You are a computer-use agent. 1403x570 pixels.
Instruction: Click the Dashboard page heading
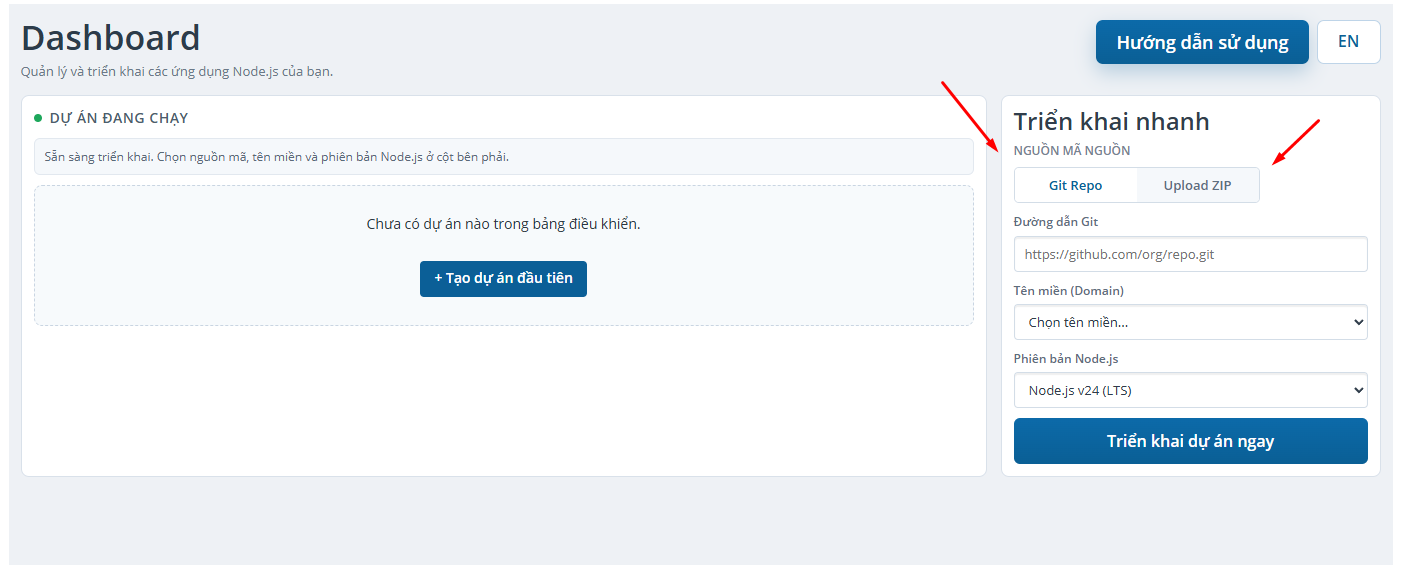(x=111, y=38)
